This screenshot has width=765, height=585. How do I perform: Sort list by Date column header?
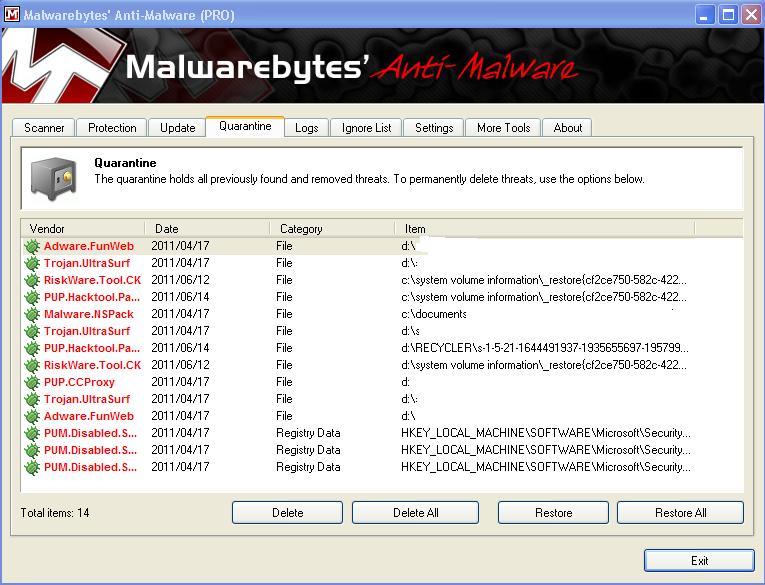point(207,229)
